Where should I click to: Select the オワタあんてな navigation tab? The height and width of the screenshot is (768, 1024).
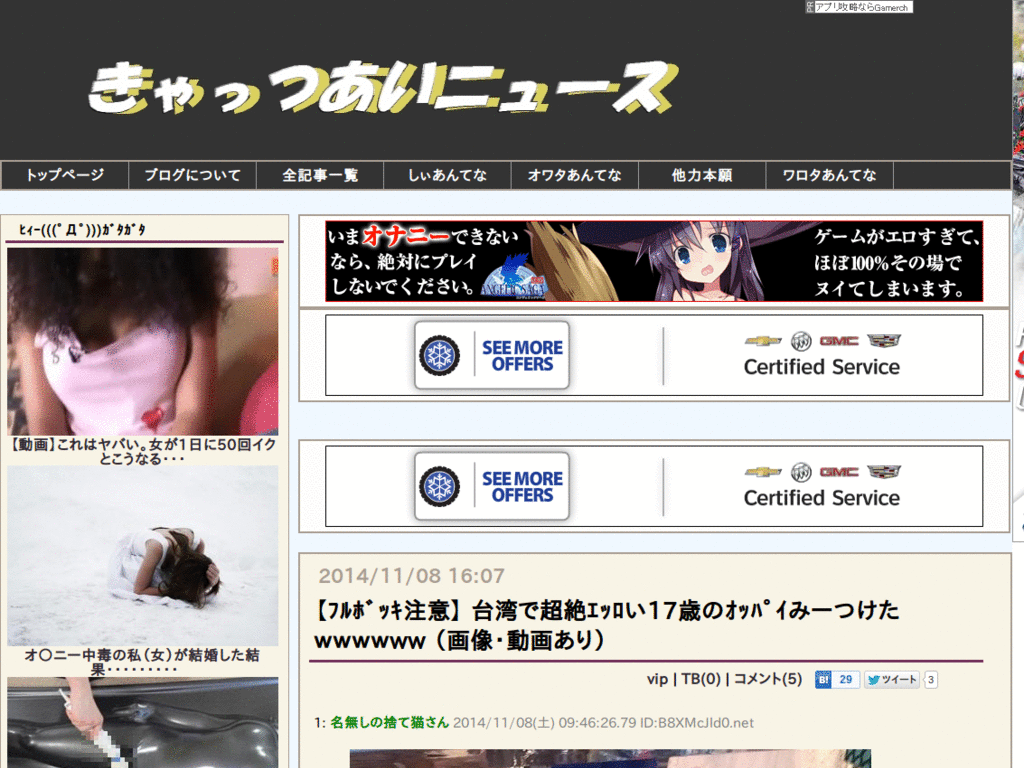[575, 175]
